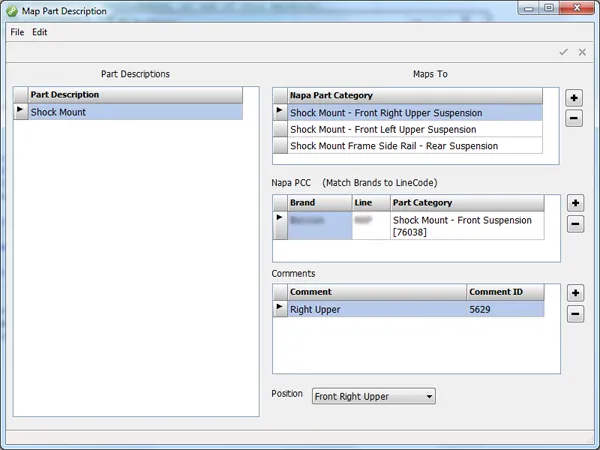This screenshot has width=600, height=450.
Task: Select the Shock Mount part description row
Action: point(135,113)
